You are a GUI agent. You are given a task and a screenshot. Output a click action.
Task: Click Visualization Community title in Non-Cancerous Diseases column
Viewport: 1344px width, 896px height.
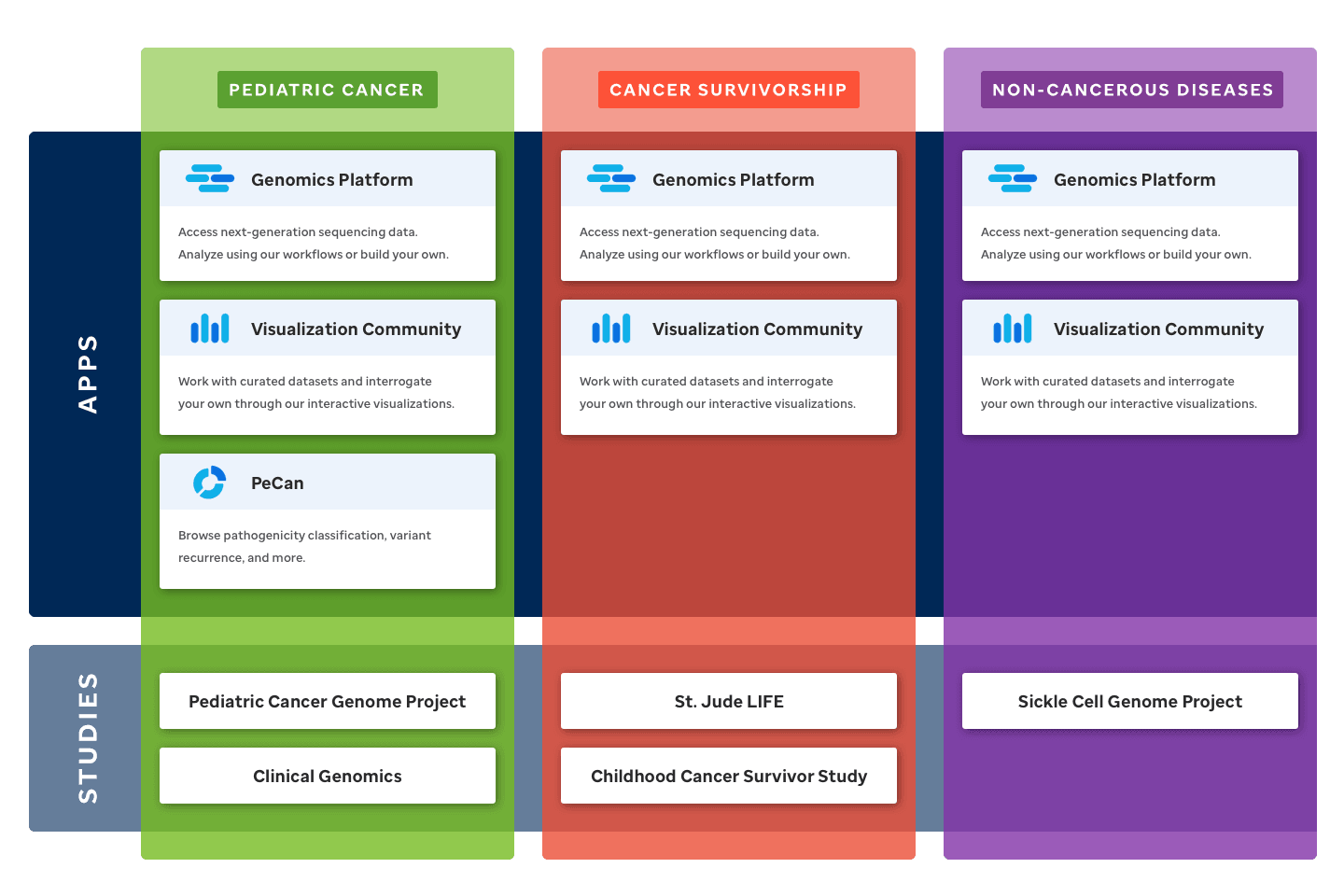1159,329
